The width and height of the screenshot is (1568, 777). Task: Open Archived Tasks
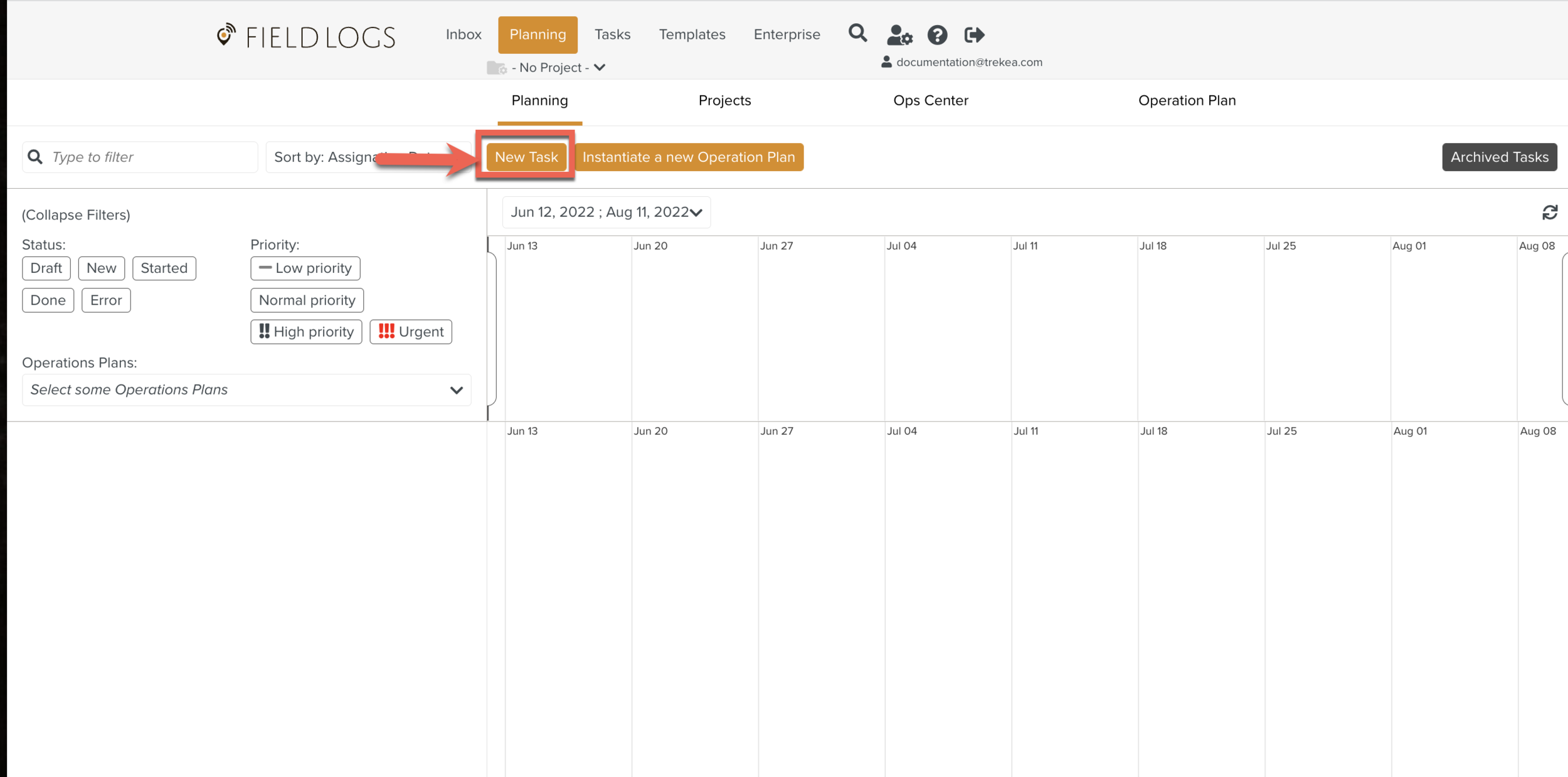coord(1499,157)
